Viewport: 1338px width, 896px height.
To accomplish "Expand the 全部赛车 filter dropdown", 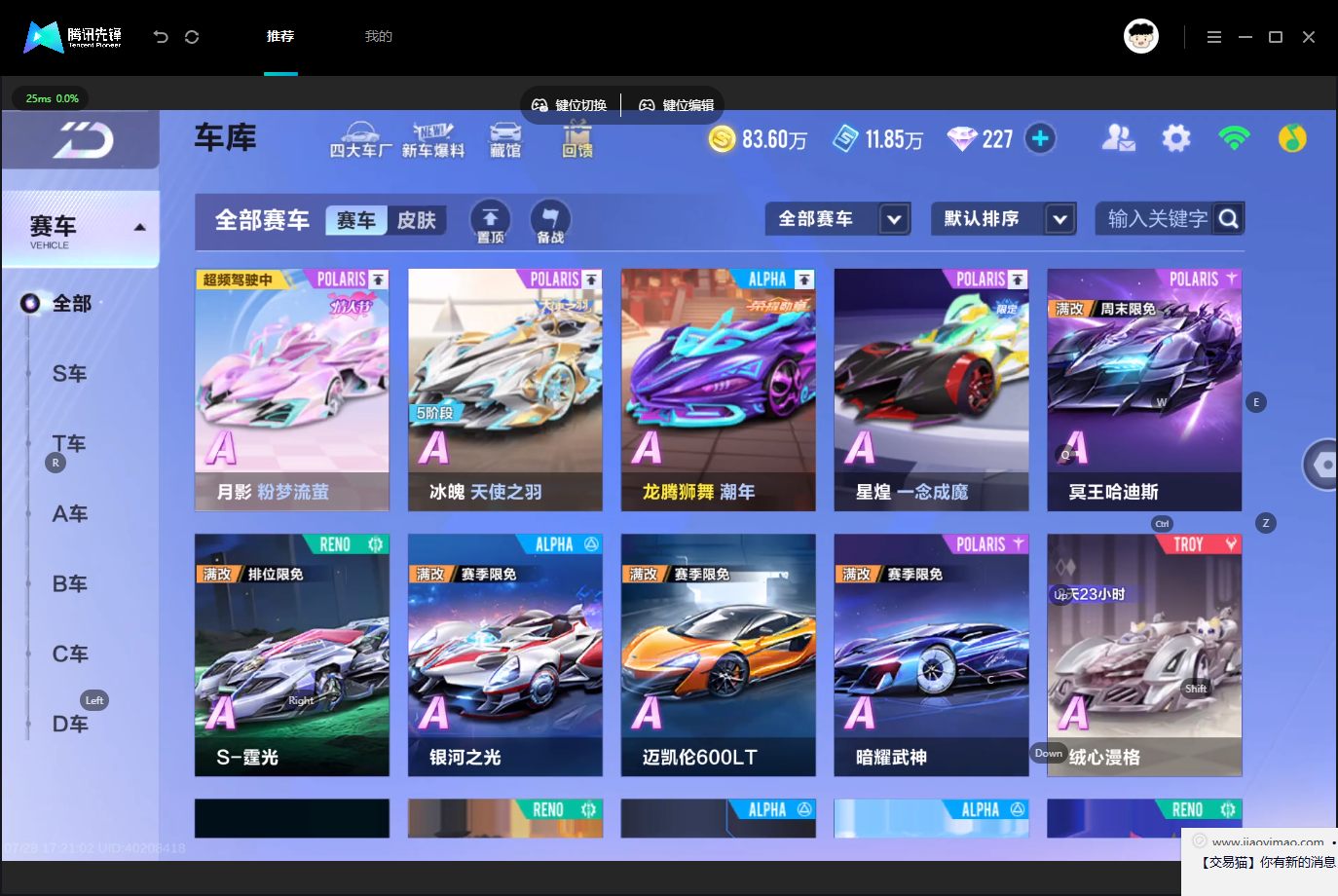I will point(838,219).
